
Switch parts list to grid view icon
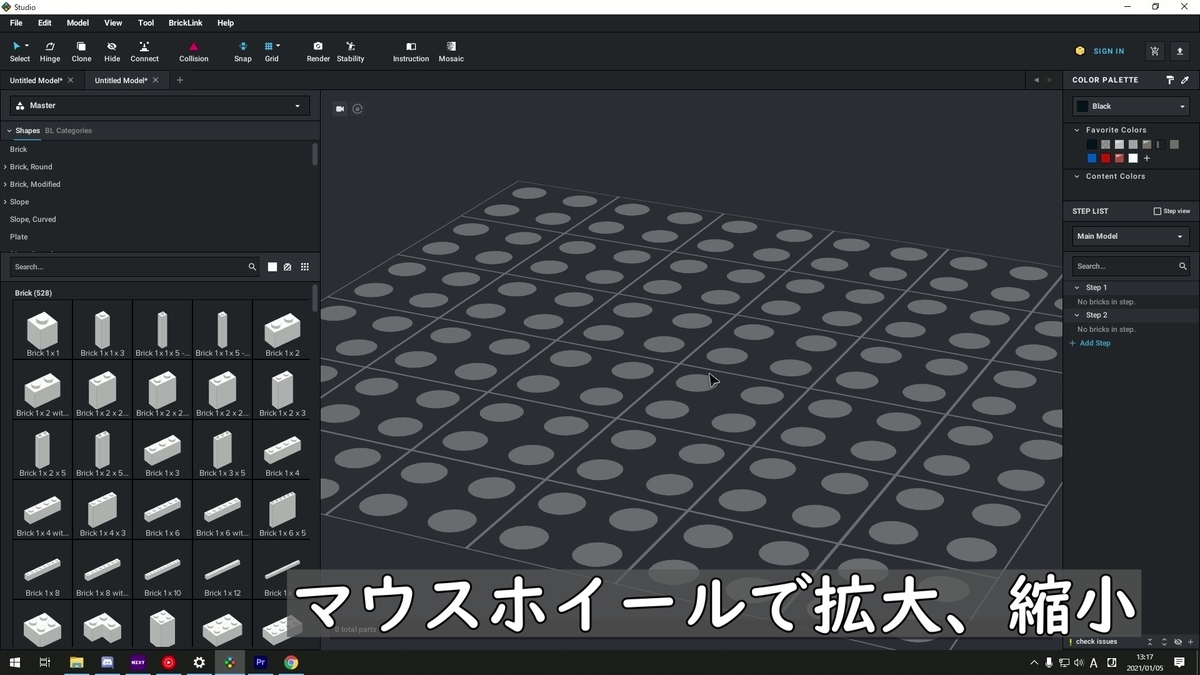pyautogui.click(x=305, y=267)
